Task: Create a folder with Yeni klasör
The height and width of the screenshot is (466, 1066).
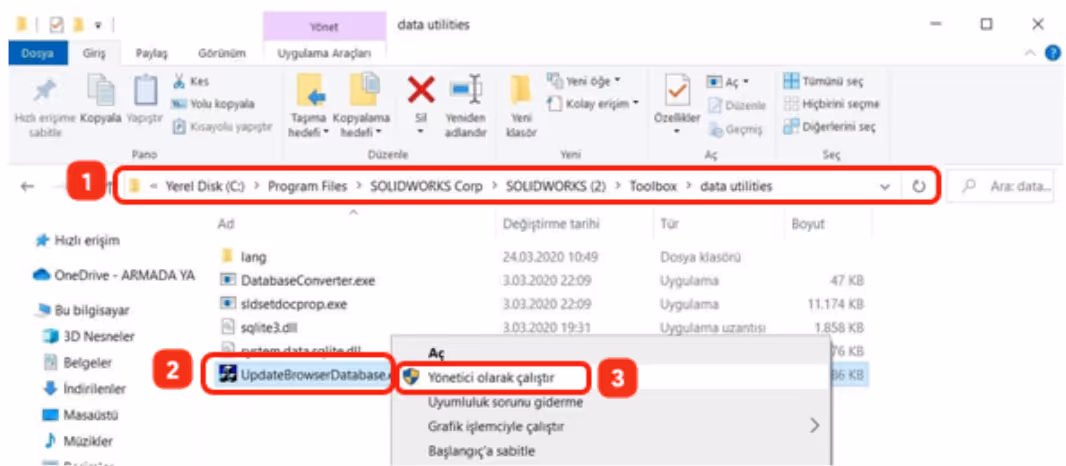Action: click(521, 105)
